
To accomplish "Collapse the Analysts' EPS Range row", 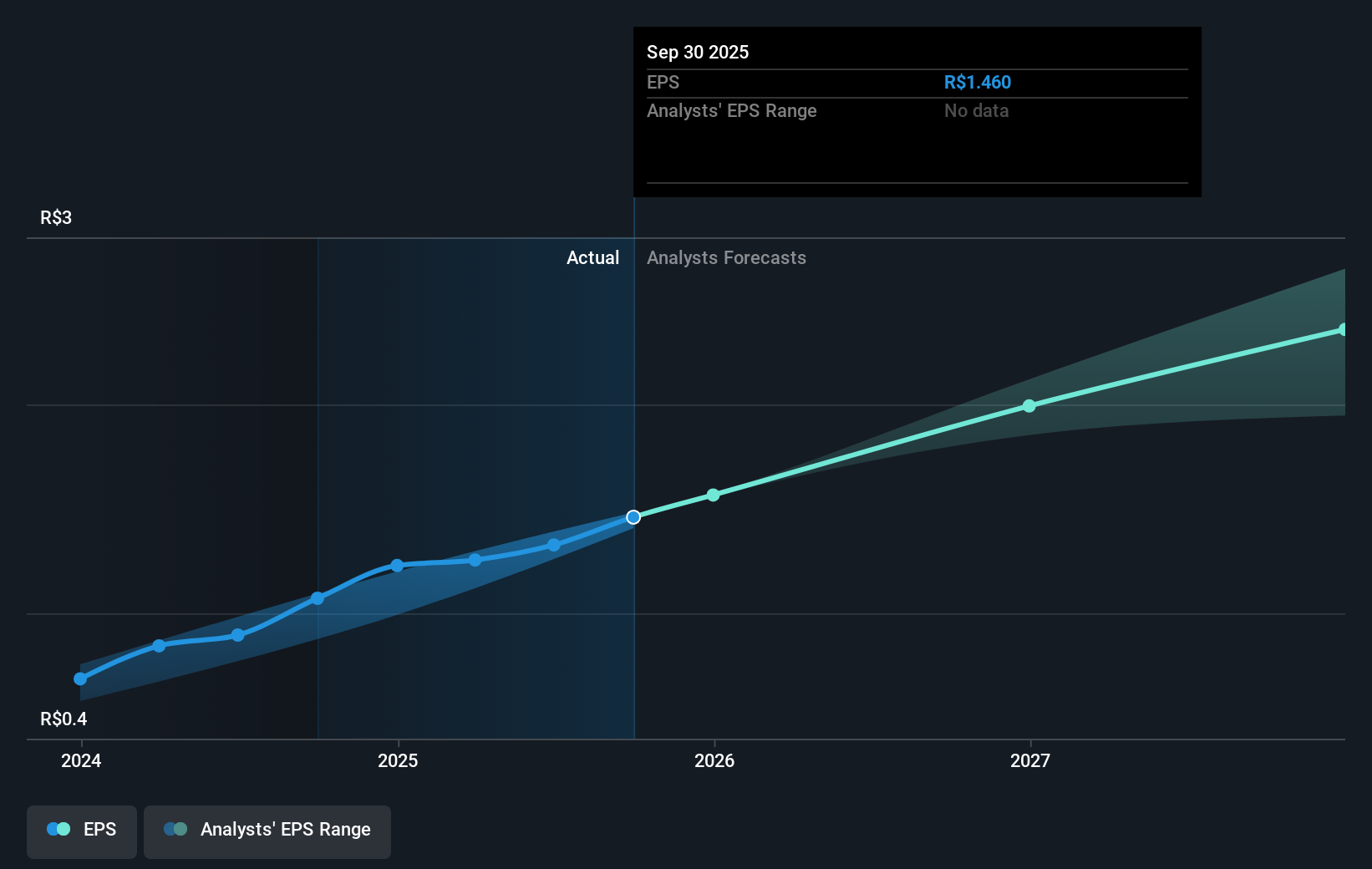I will 732,110.
